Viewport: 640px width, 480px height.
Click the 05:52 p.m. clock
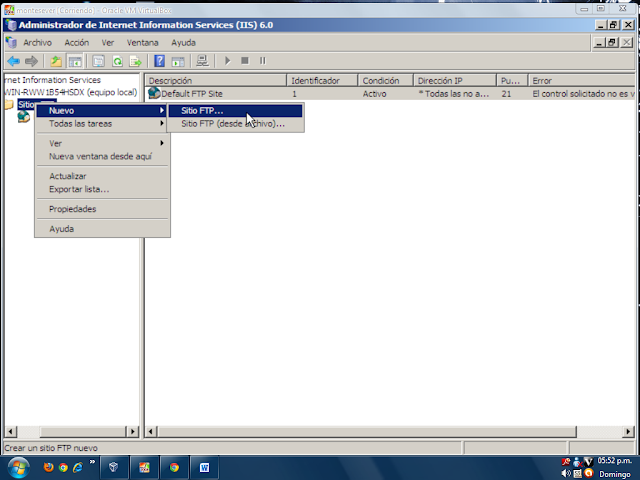coord(615,460)
